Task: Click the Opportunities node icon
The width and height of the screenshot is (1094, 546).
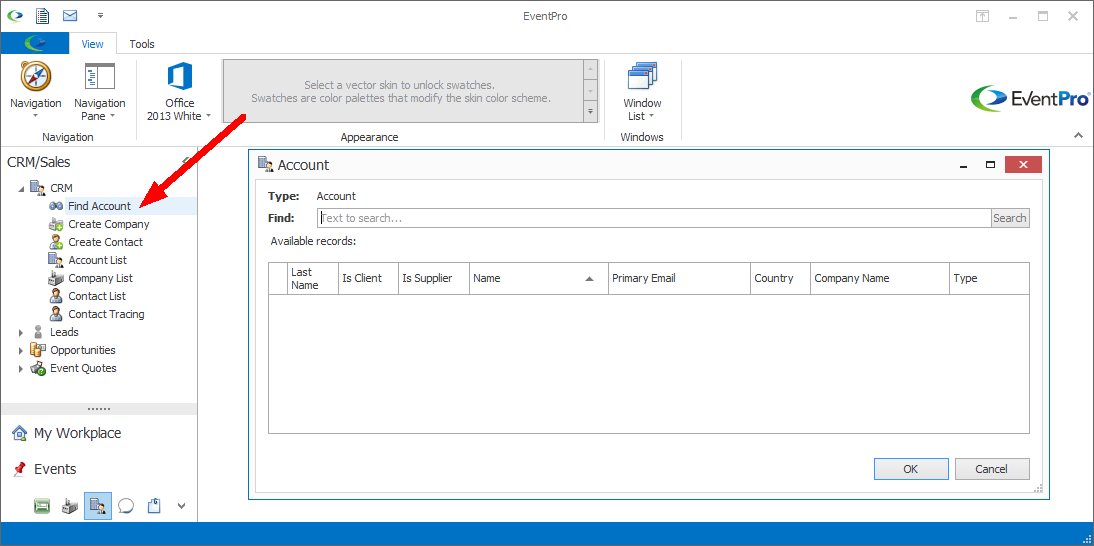Action: tap(38, 351)
